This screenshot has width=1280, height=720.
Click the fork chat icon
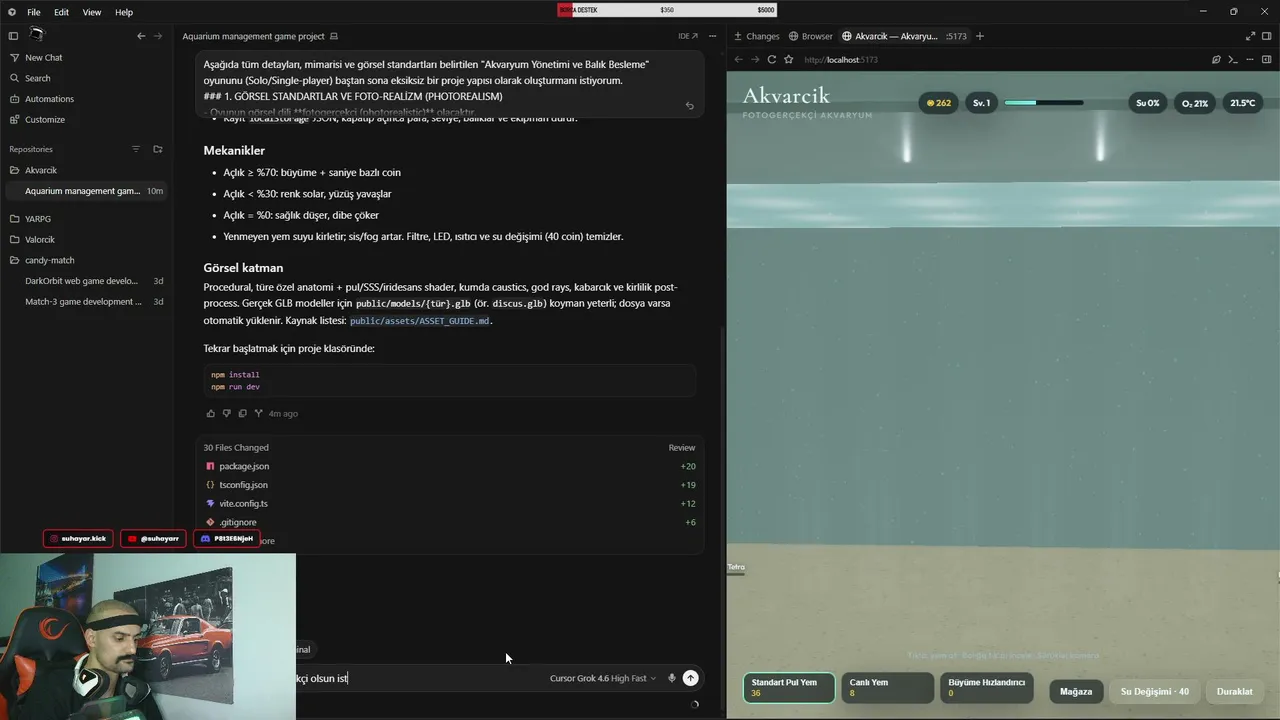click(x=258, y=413)
